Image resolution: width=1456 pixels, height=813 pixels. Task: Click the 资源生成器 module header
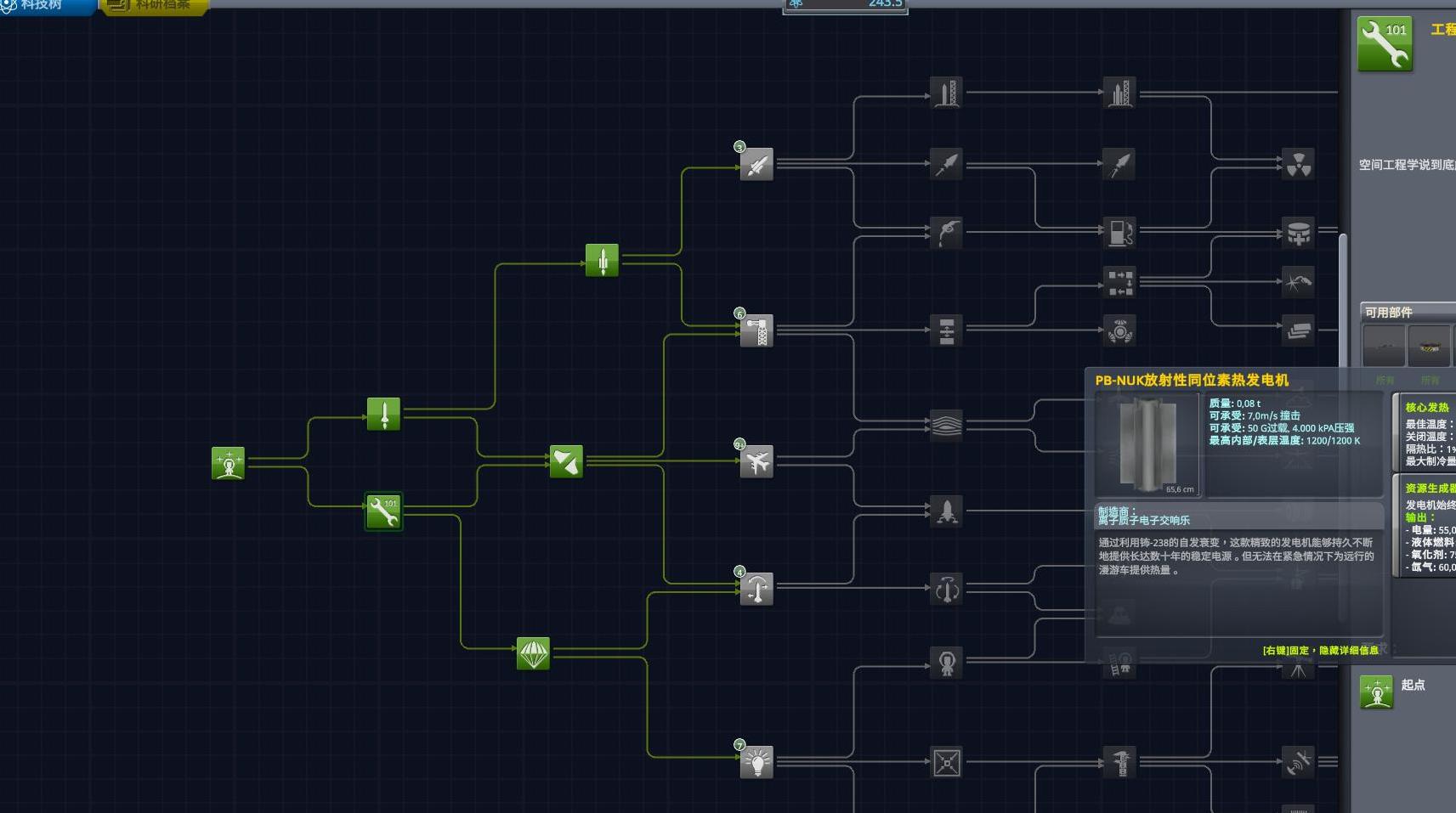pyautogui.click(x=1431, y=488)
